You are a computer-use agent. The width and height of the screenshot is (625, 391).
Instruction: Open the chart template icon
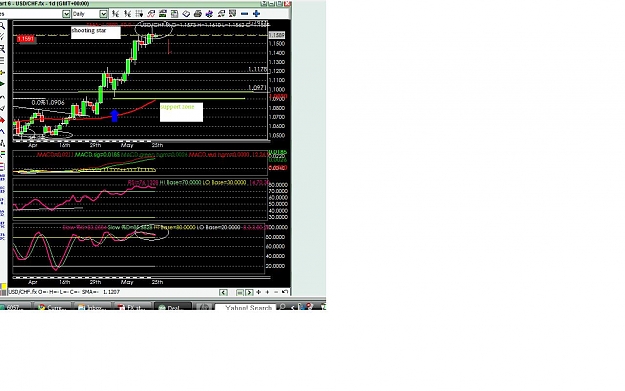[174, 14]
